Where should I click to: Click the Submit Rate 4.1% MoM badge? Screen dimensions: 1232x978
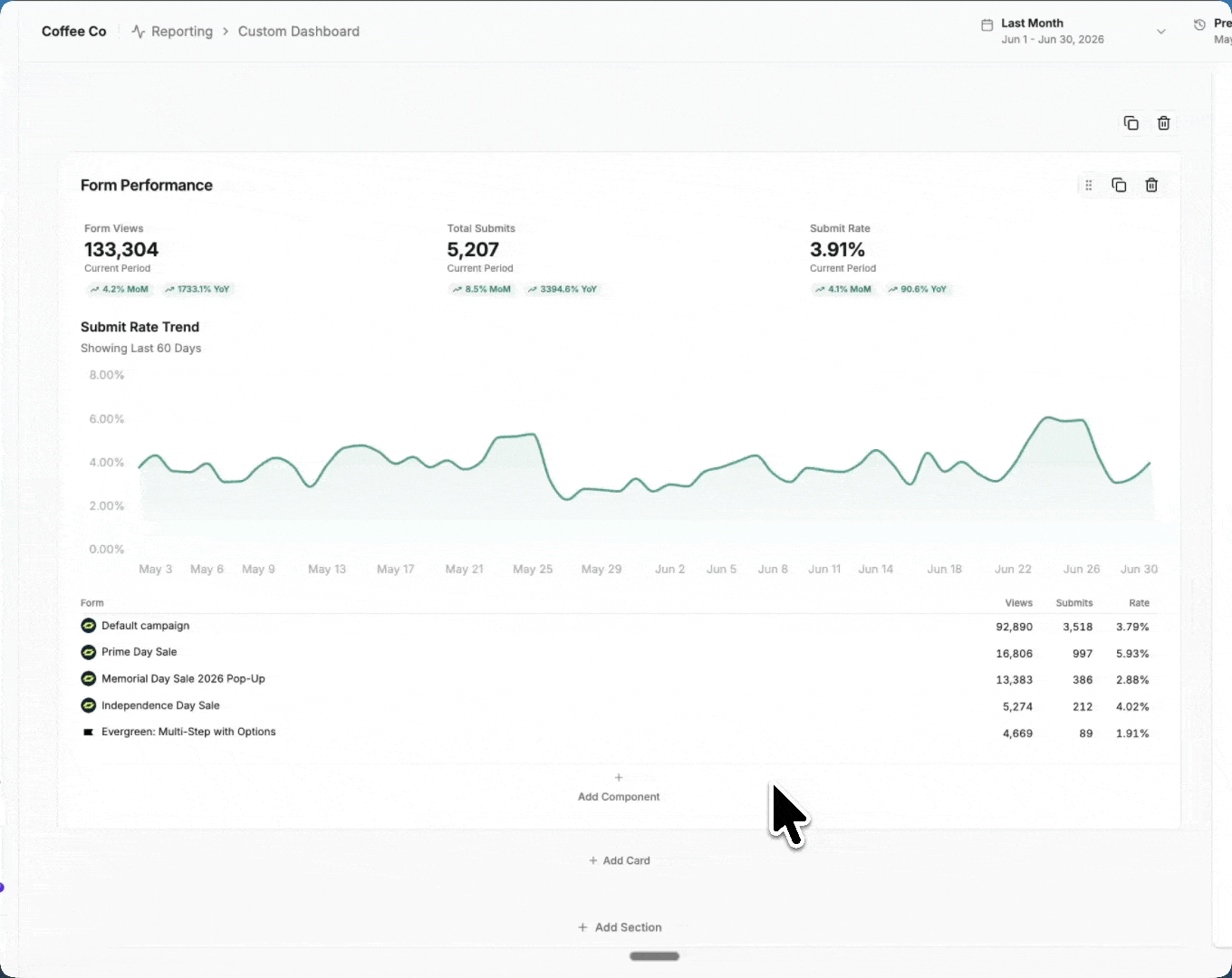842,290
